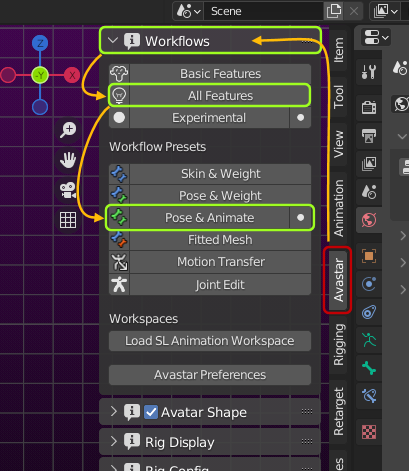Open the Scene properties tab icon
Viewport: 409px width, 471px height.
click(369, 192)
